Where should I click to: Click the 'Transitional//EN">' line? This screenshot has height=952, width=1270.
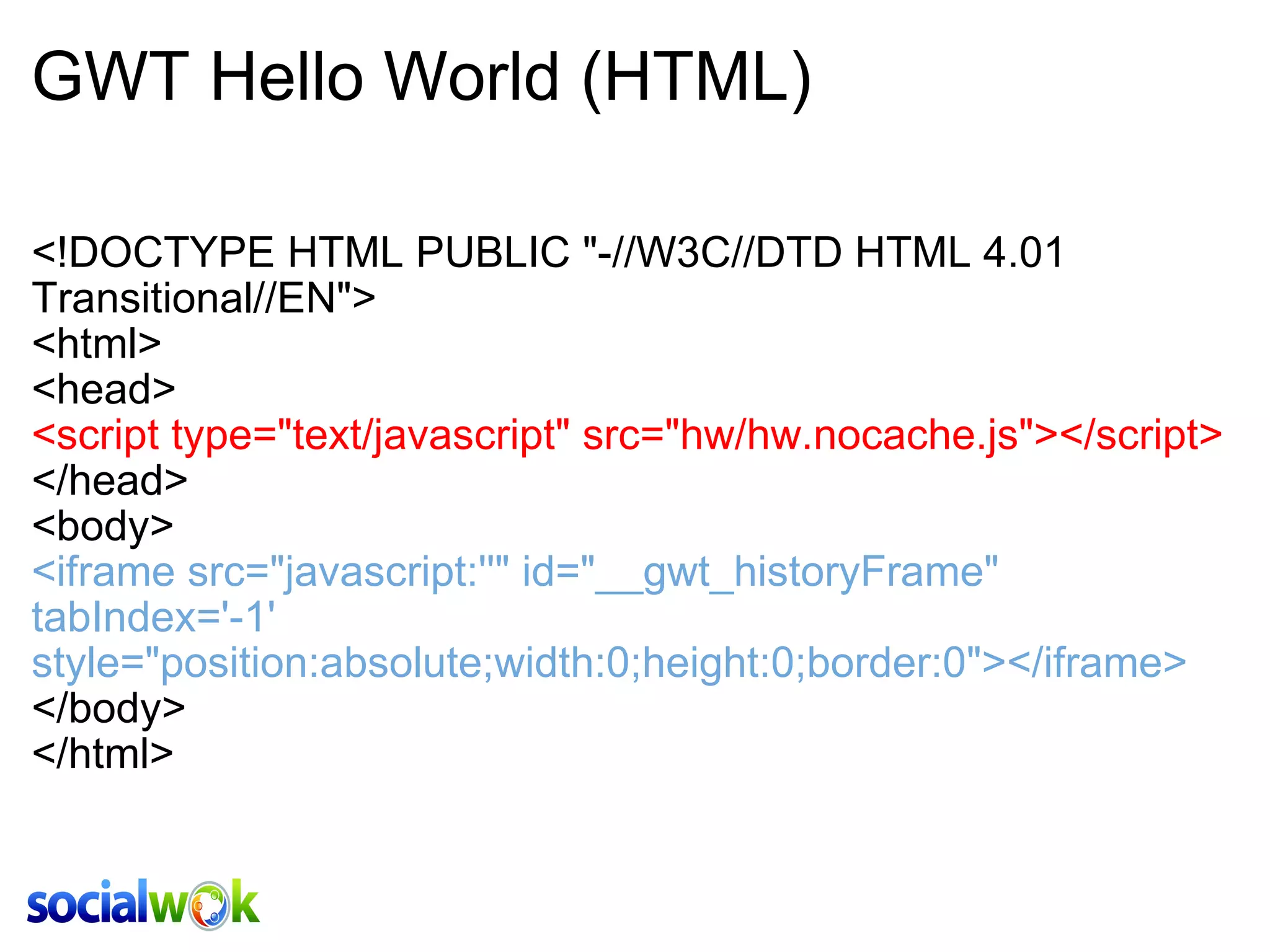click(204, 298)
